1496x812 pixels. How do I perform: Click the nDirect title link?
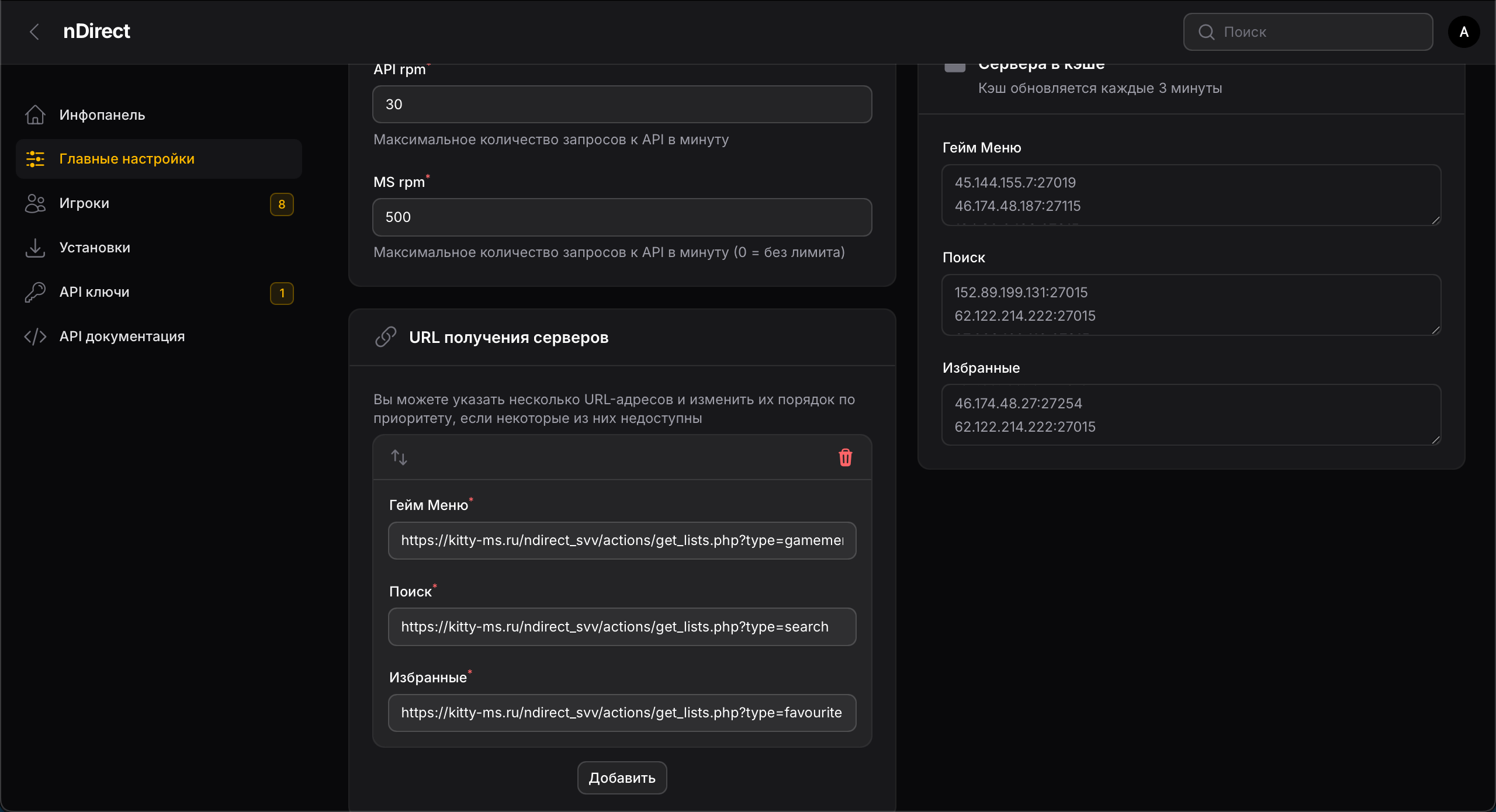coord(96,32)
